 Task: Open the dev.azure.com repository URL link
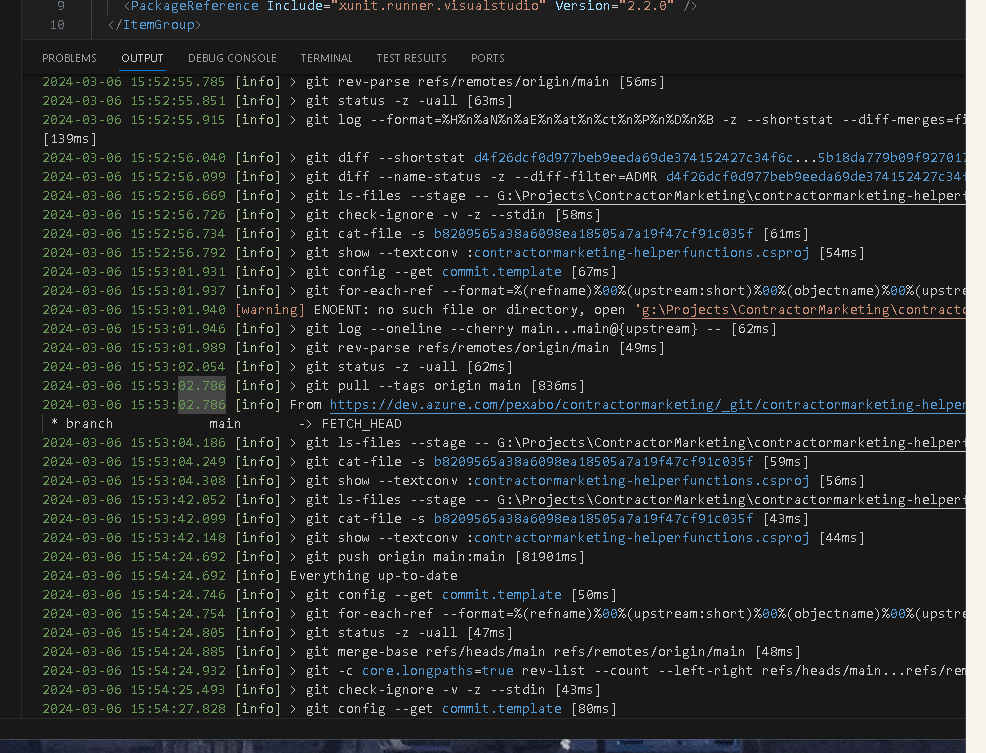pos(647,404)
